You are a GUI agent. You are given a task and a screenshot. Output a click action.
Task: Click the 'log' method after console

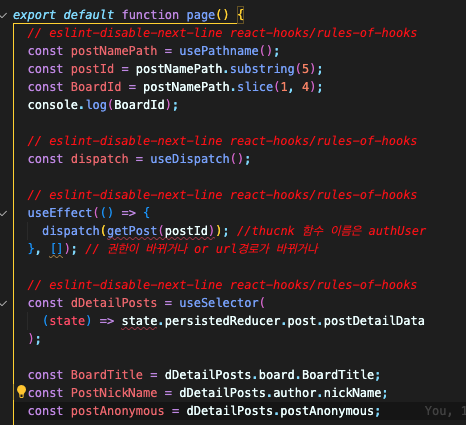[x=96, y=105]
